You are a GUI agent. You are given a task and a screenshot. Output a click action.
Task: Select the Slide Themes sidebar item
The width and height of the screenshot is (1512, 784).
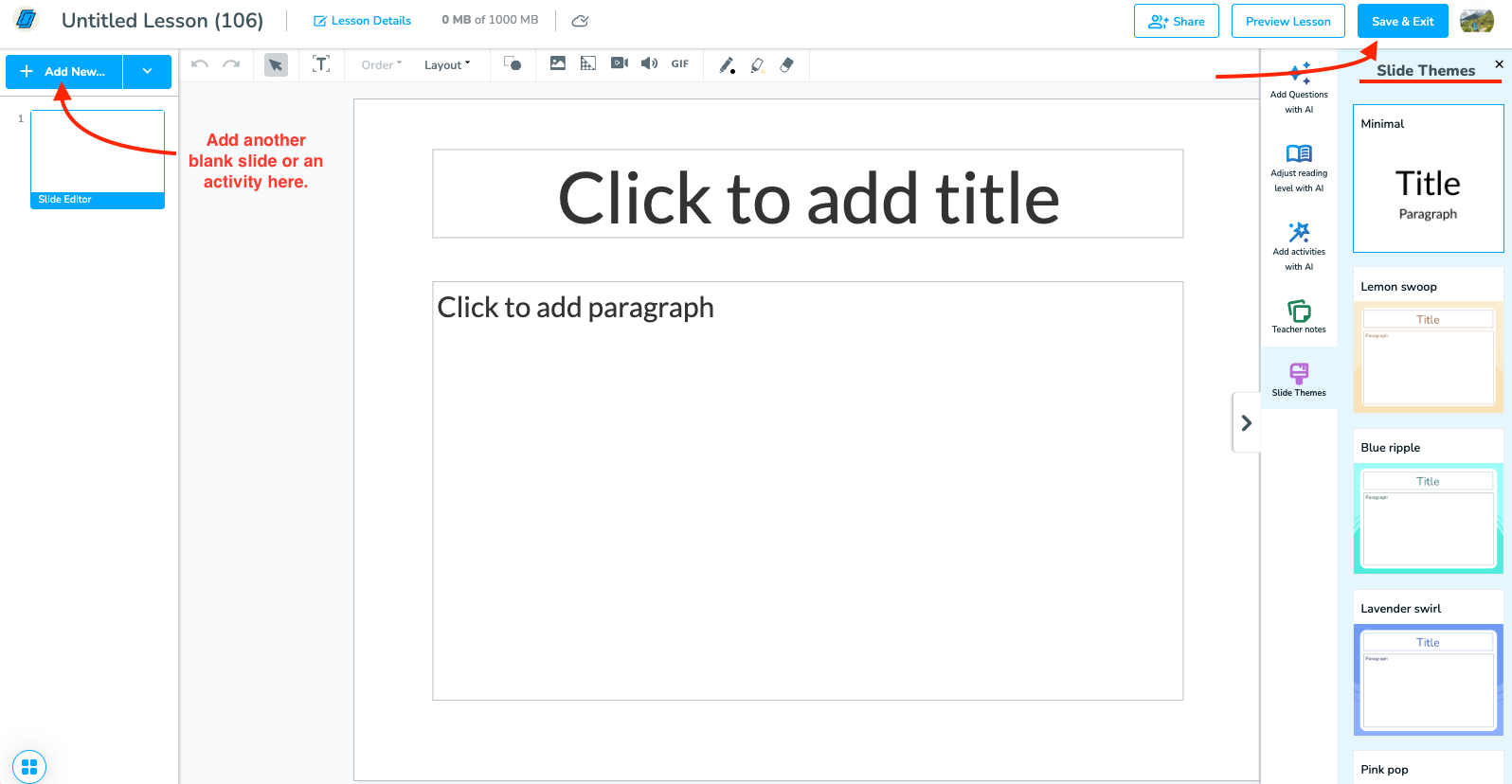tap(1299, 379)
